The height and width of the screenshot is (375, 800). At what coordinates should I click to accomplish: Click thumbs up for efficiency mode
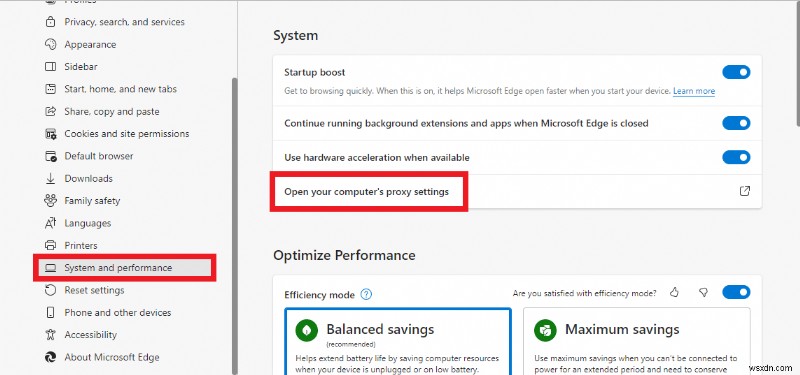tap(674, 292)
